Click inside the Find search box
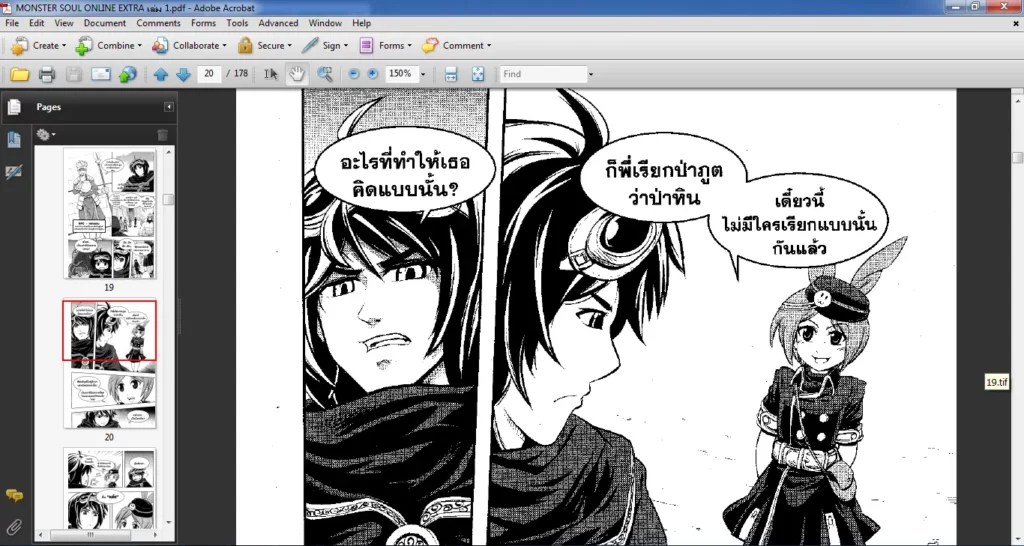The width and height of the screenshot is (1024, 546). 543,74
